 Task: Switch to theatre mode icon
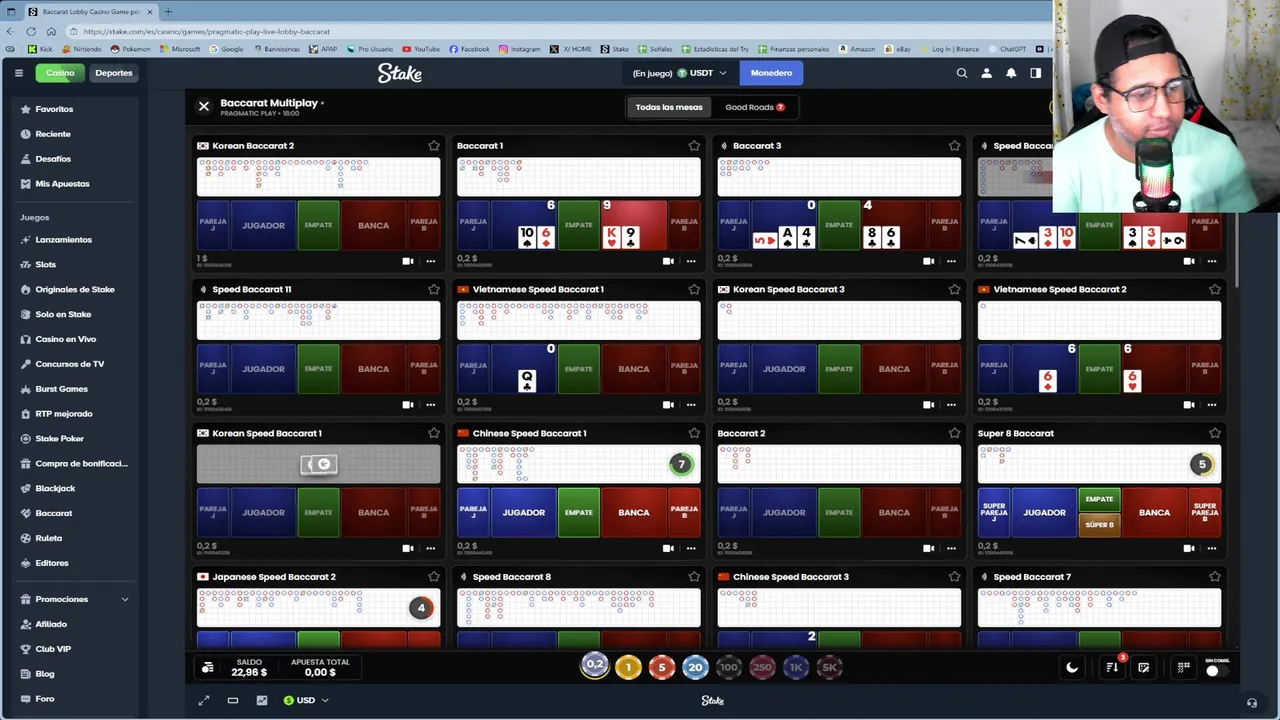click(233, 700)
